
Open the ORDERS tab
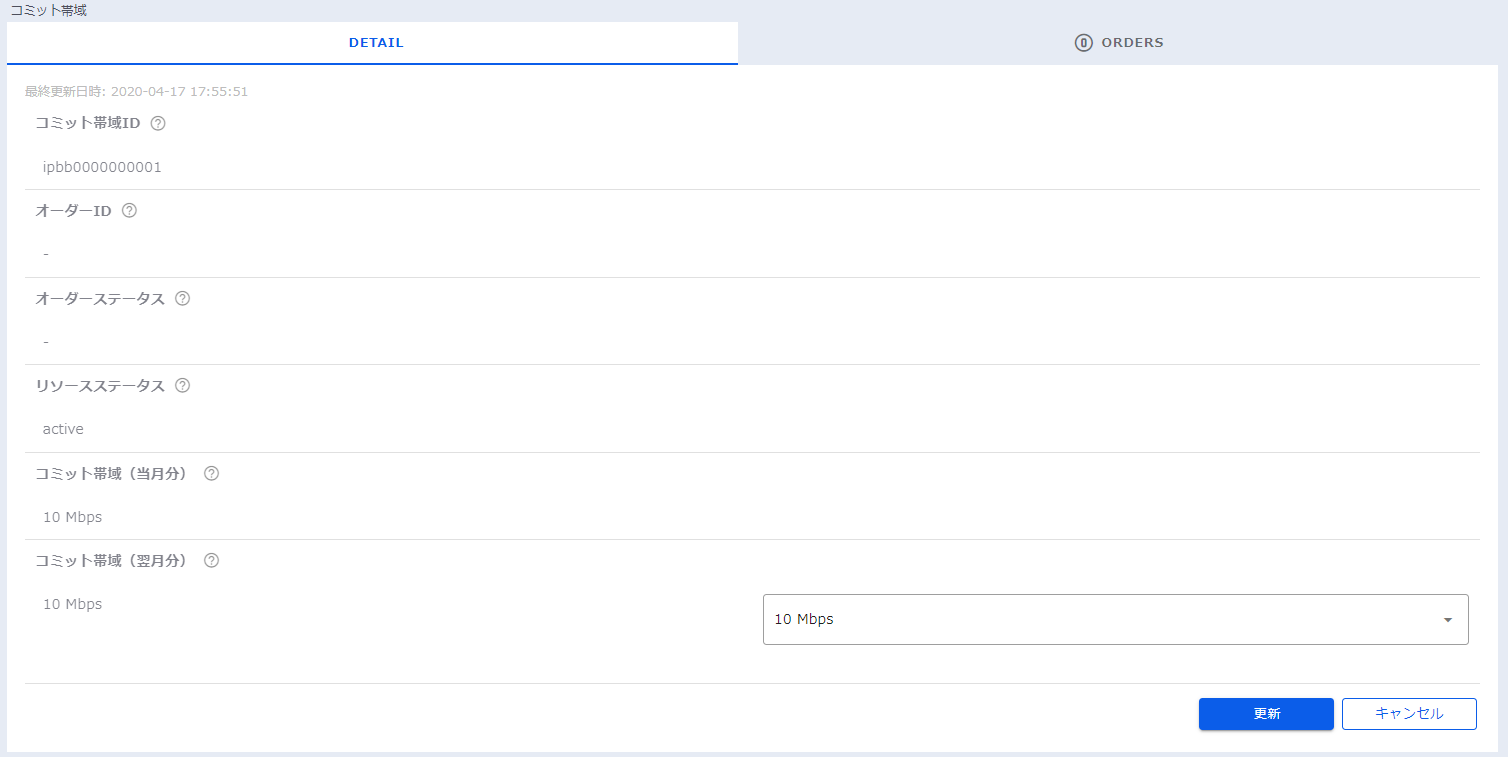(1131, 43)
